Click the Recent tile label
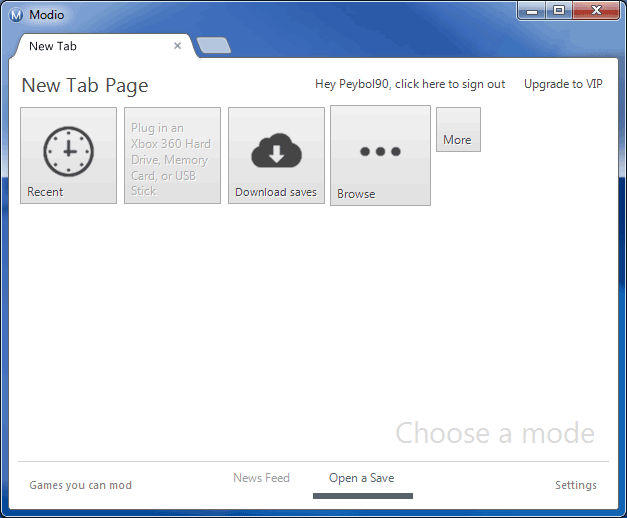The image size is (627, 518). [45, 192]
